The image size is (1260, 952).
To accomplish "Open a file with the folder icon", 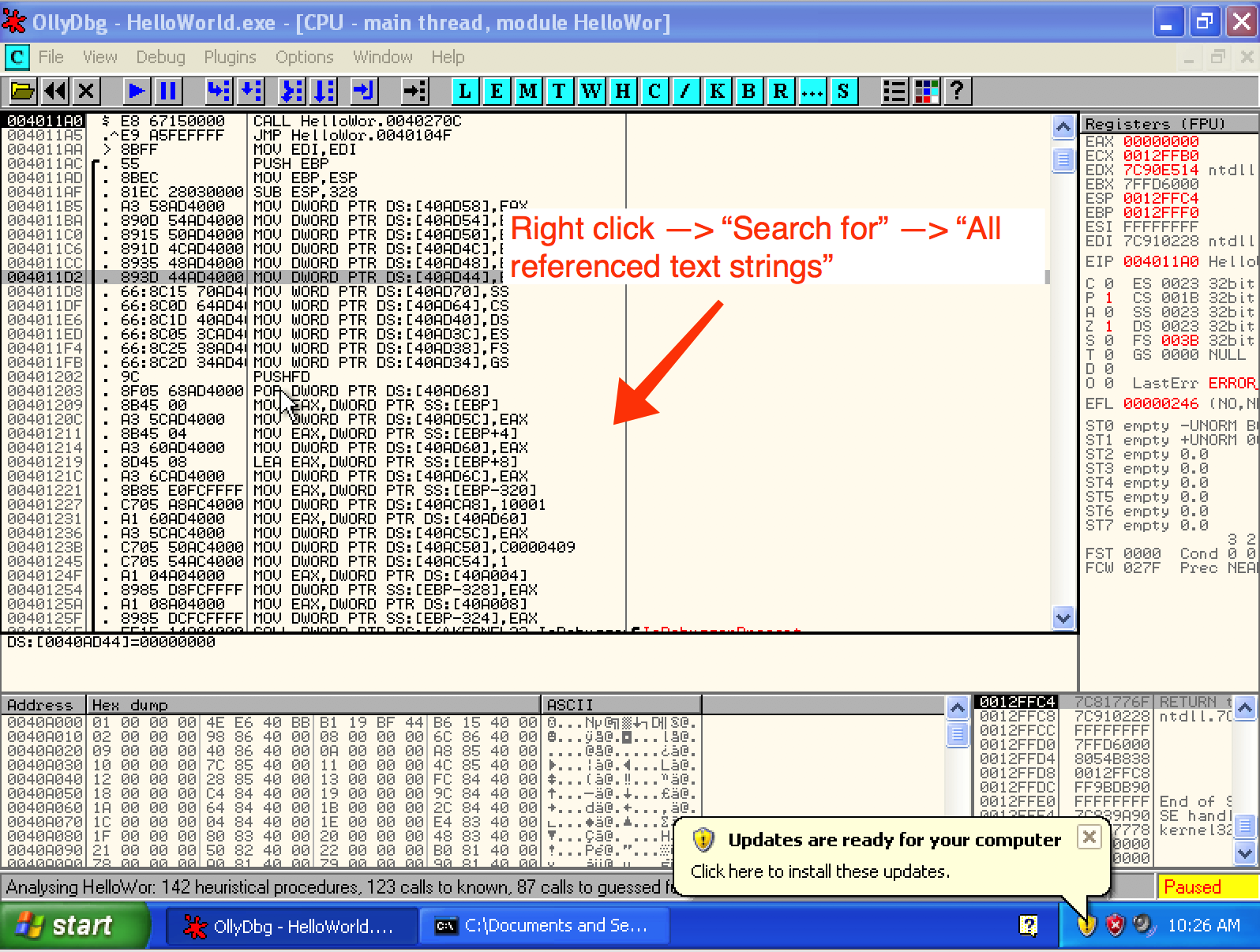I will [x=23, y=91].
